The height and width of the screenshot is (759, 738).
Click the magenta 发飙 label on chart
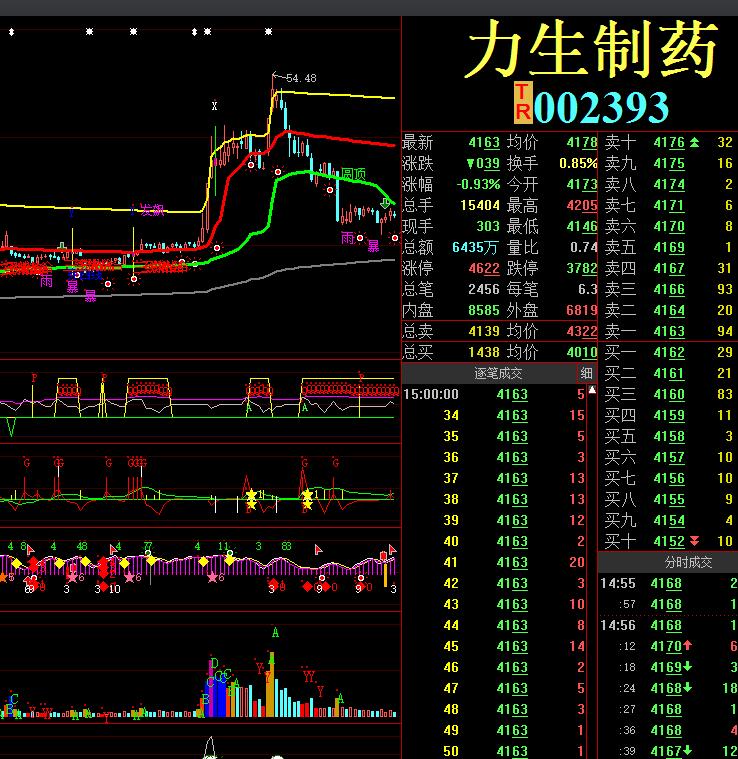click(152, 210)
